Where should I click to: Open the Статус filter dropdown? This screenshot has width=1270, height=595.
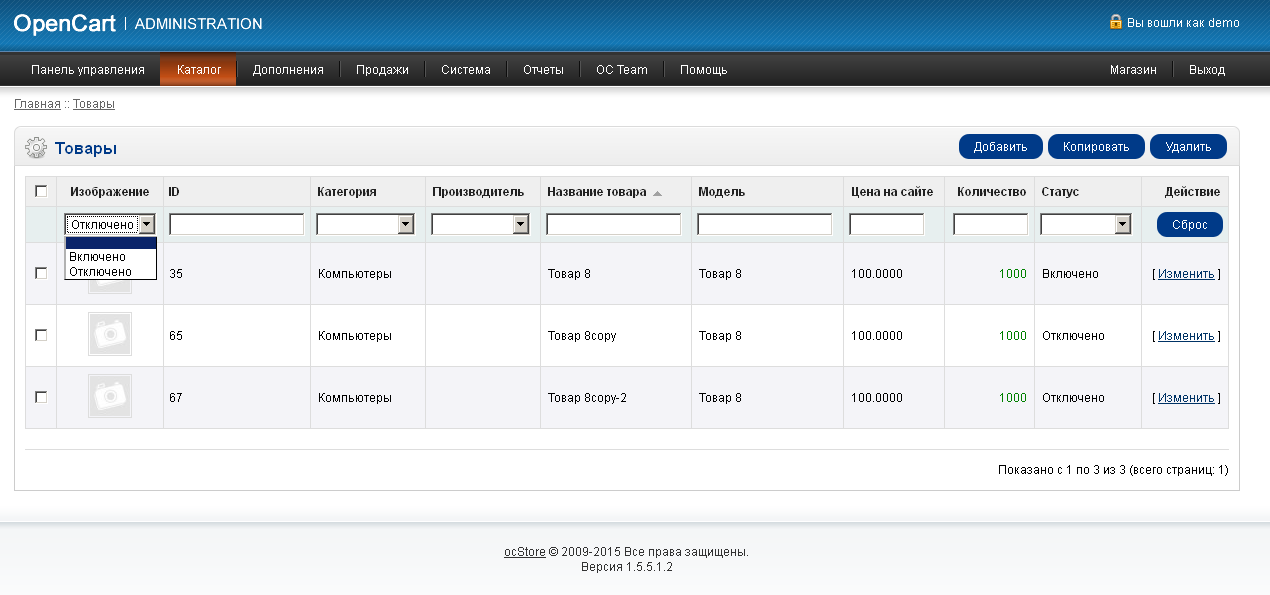(x=1086, y=225)
